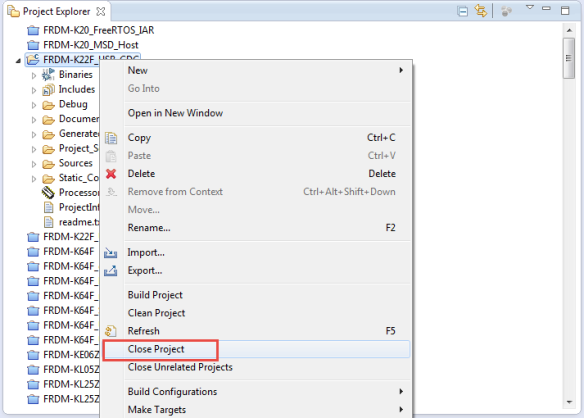Select the FRDM-KE06Z project
This screenshot has height=418, width=584.
(71, 355)
